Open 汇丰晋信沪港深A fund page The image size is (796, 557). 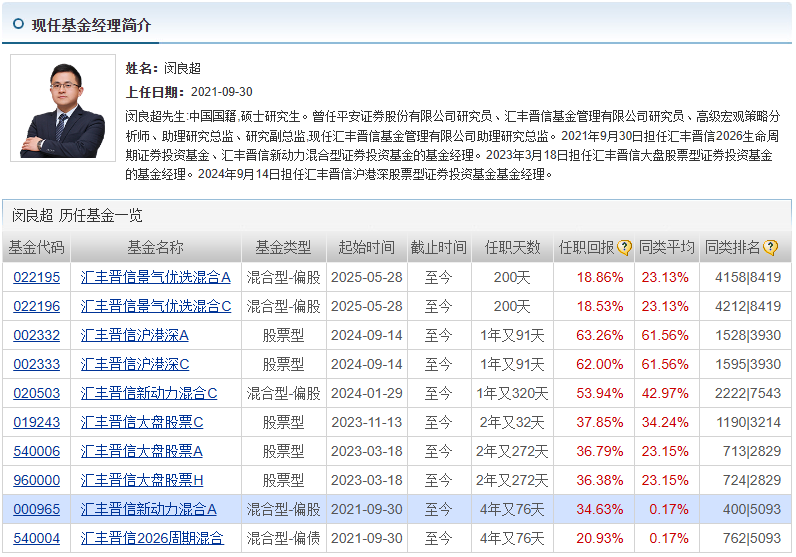point(135,335)
